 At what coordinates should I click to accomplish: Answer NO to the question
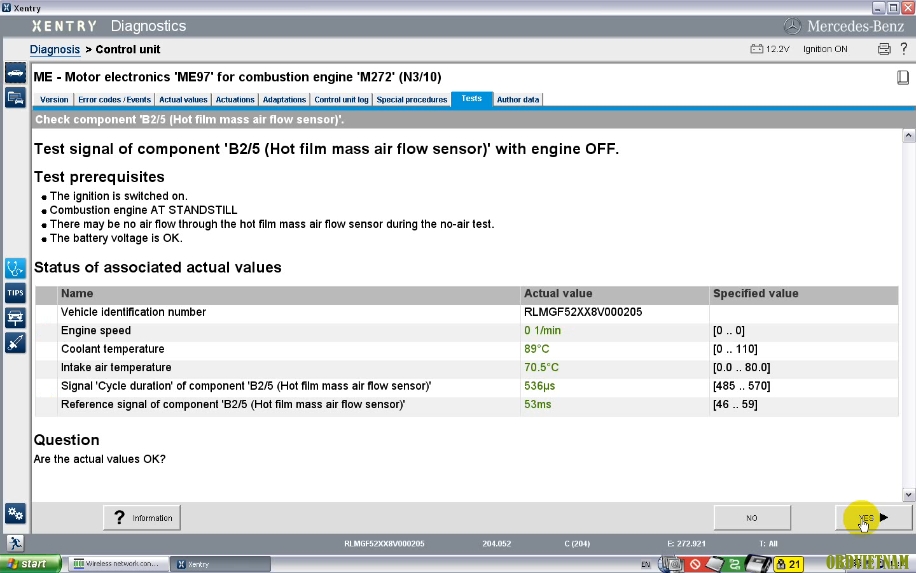[x=752, y=518]
